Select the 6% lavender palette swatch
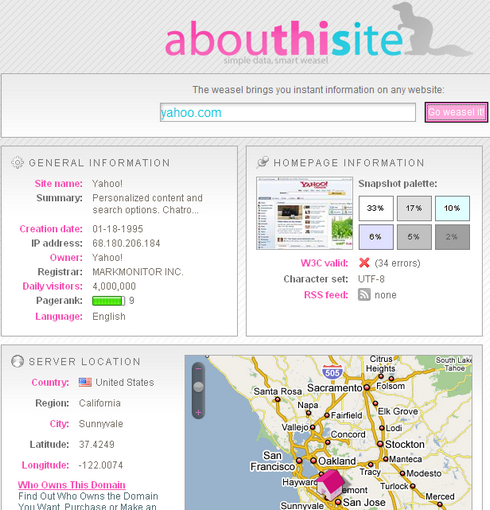 point(376,237)
